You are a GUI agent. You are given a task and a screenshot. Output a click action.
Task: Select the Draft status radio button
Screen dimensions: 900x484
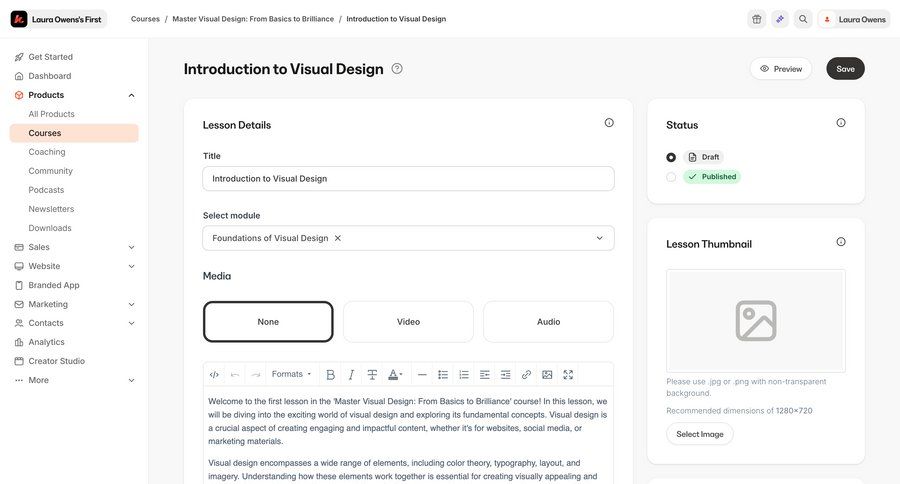click(x=671, y=157)
